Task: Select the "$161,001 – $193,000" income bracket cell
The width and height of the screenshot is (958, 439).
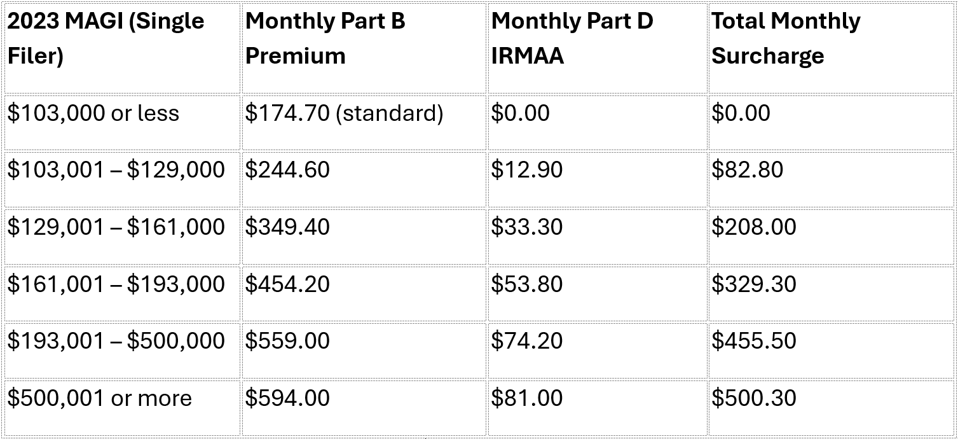Action: (x=116, y=285)
